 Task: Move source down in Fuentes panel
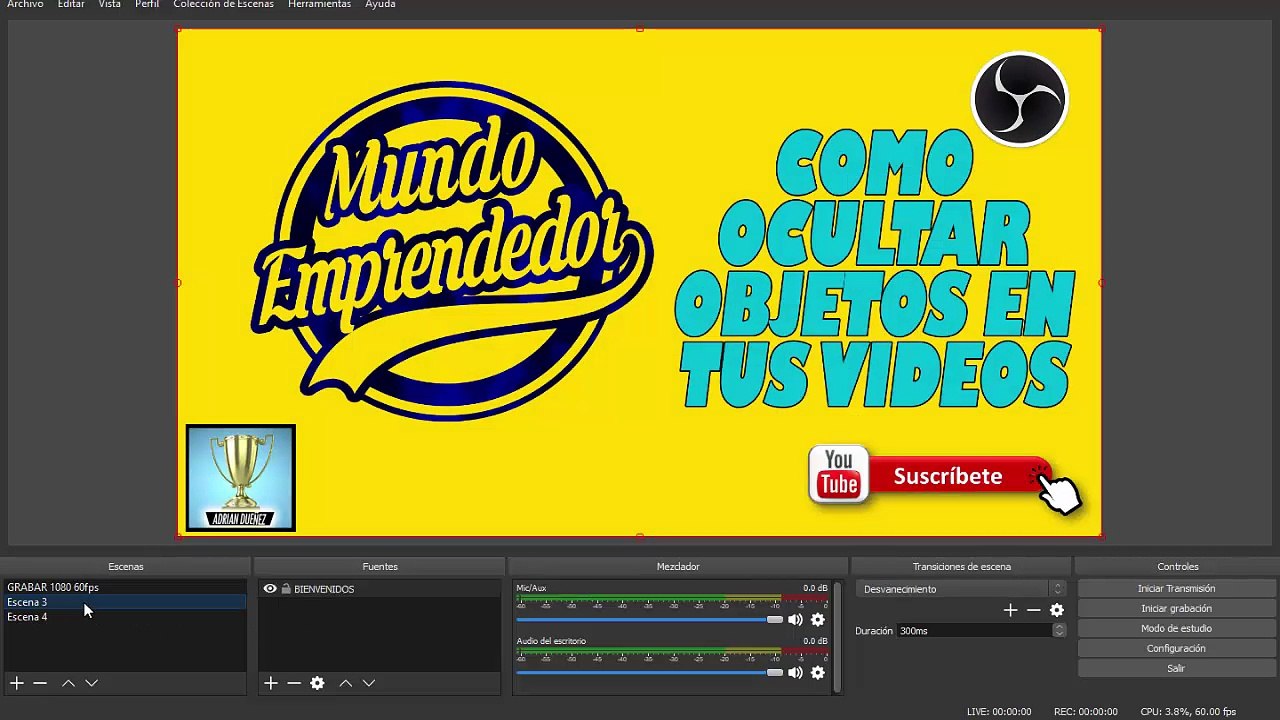[369, 683]
